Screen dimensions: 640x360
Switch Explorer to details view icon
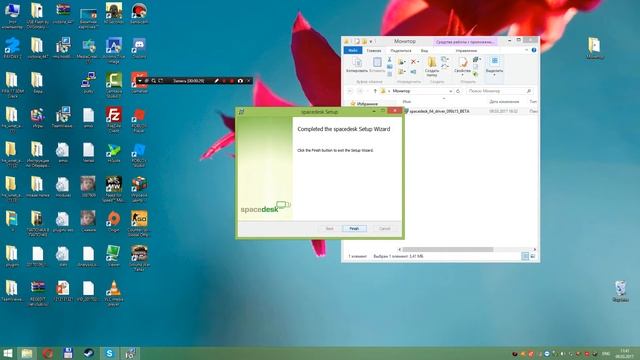pyautogui.click(x=525, y=256)
